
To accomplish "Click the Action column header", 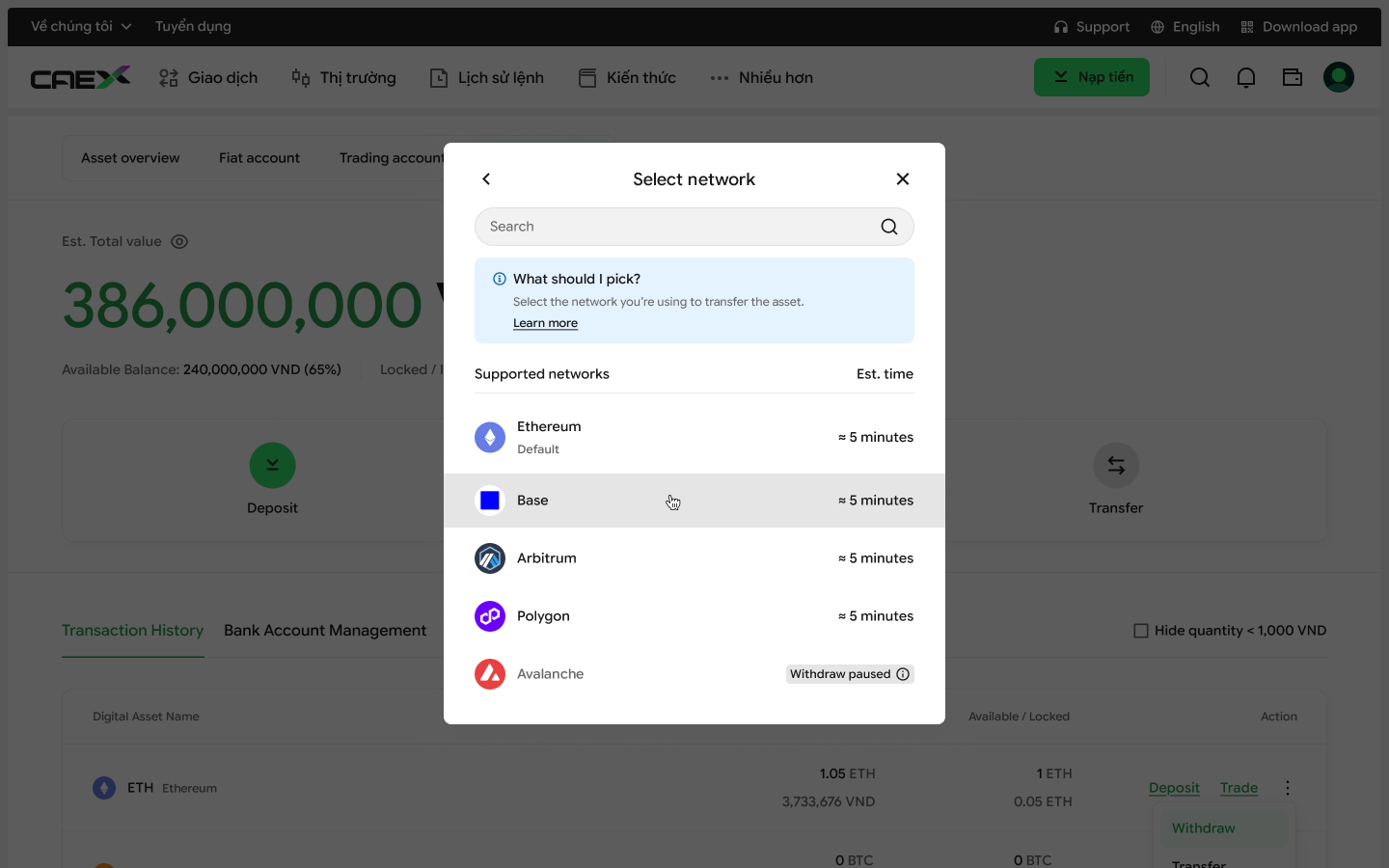I will [x=1279, y=717].
